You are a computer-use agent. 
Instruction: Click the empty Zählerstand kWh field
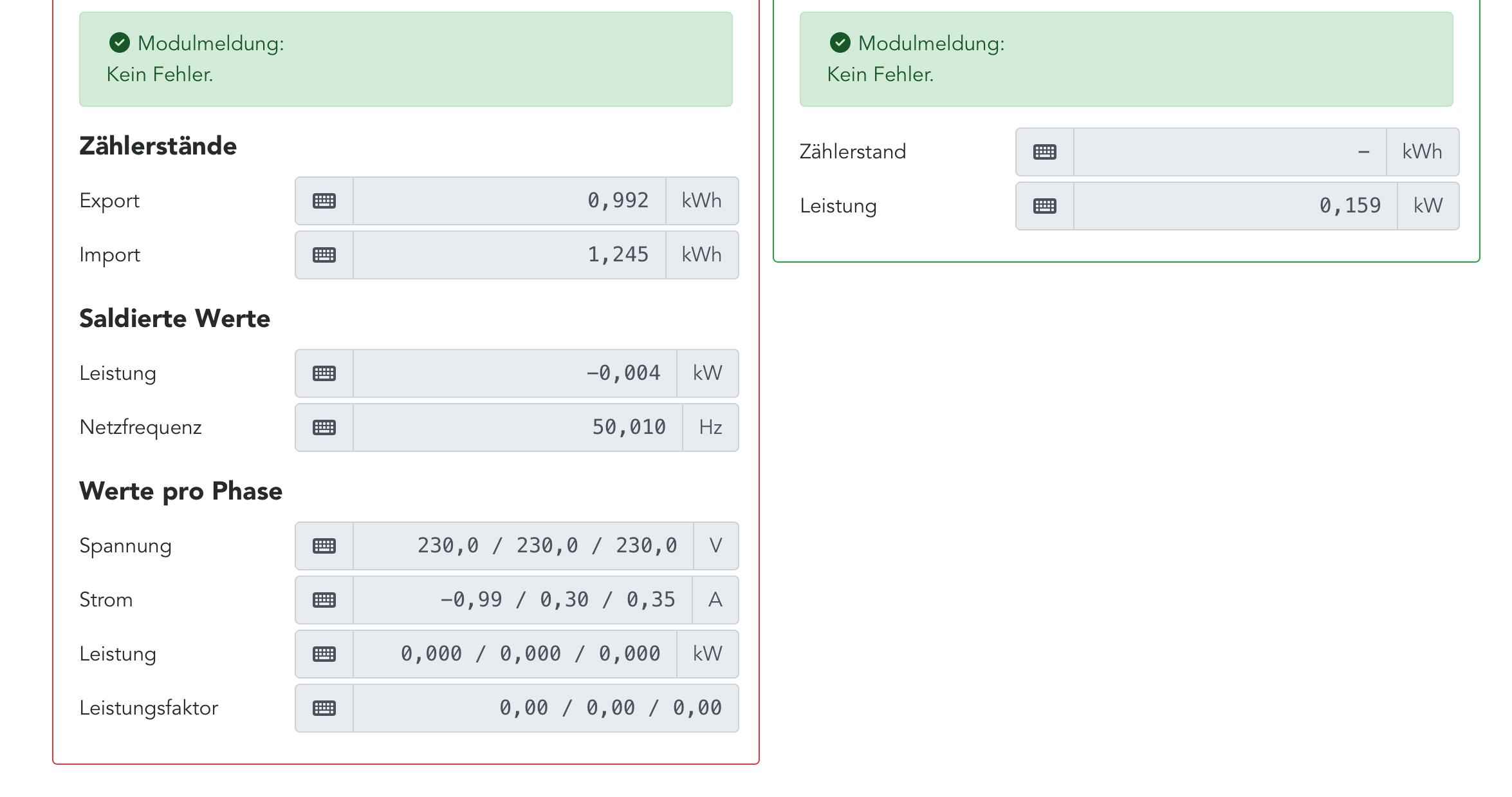(1230, 152)
